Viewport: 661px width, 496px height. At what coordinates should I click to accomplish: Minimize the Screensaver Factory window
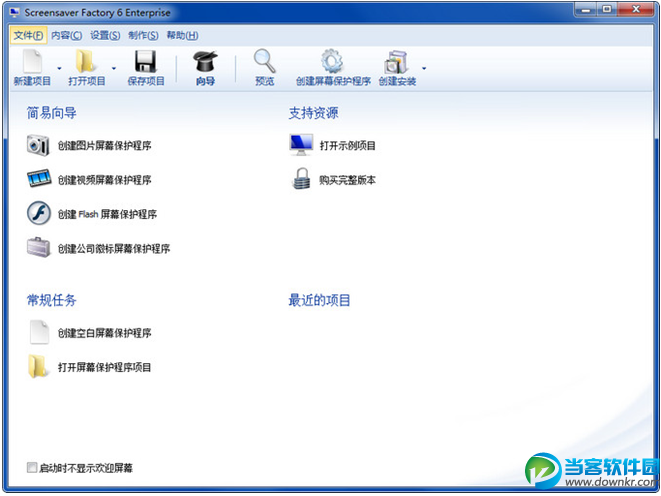[x=586, y=10]
